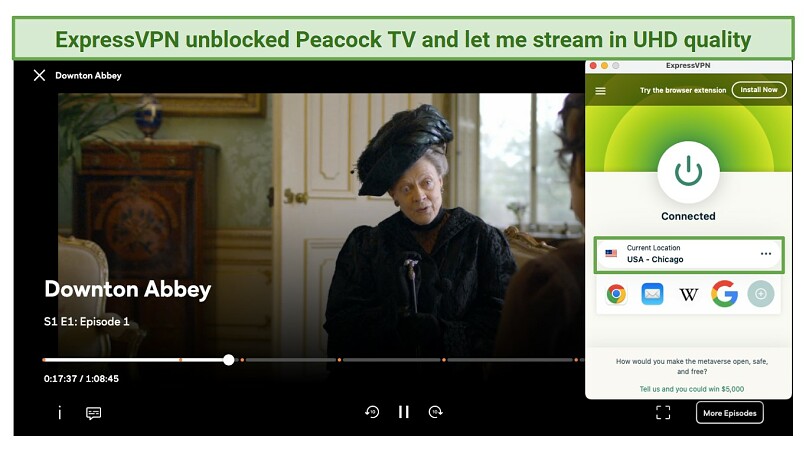
Task: Open the Wikipedia shortcut
Action: (688, 294)
